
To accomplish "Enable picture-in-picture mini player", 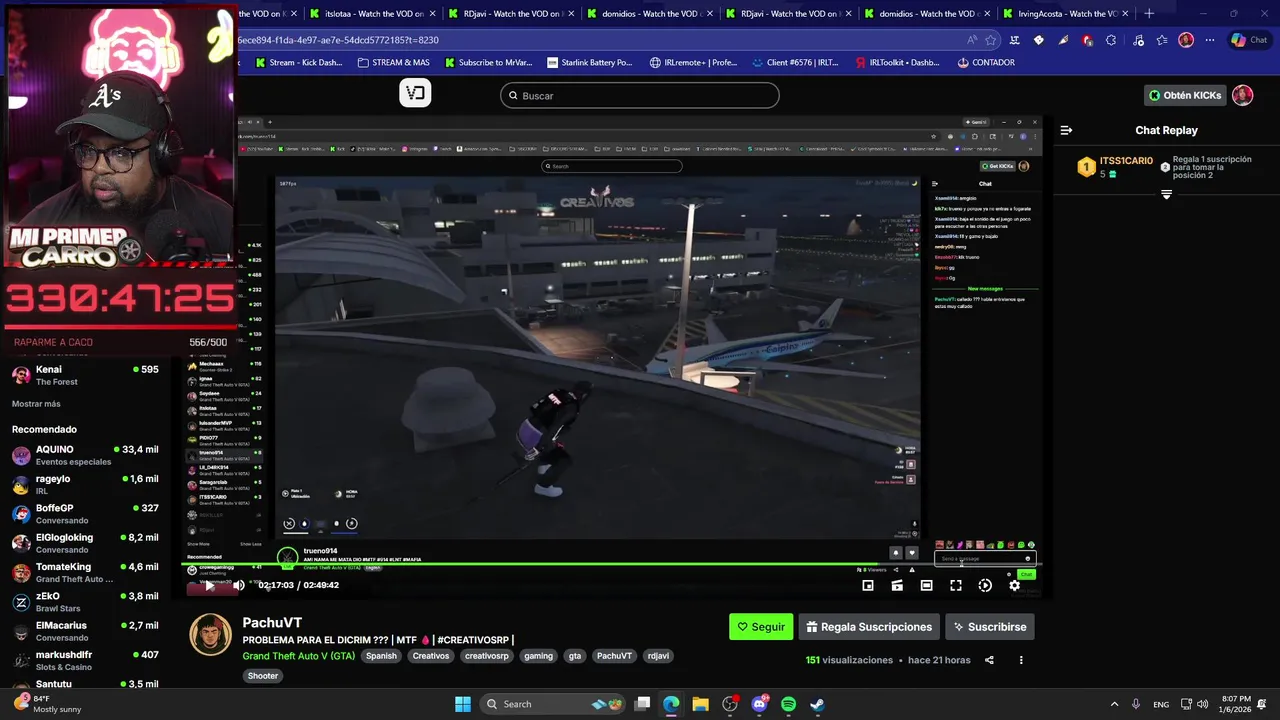I will coord(868,585).
